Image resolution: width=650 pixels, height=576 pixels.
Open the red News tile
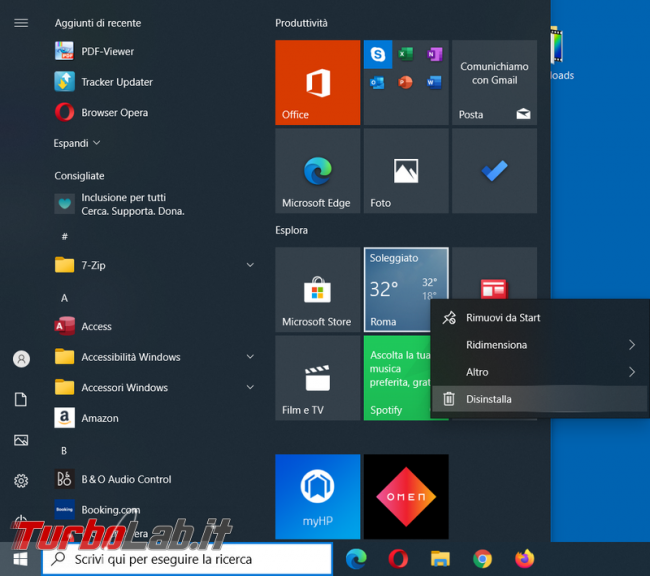pyautogui.click(x=495, y=273)
